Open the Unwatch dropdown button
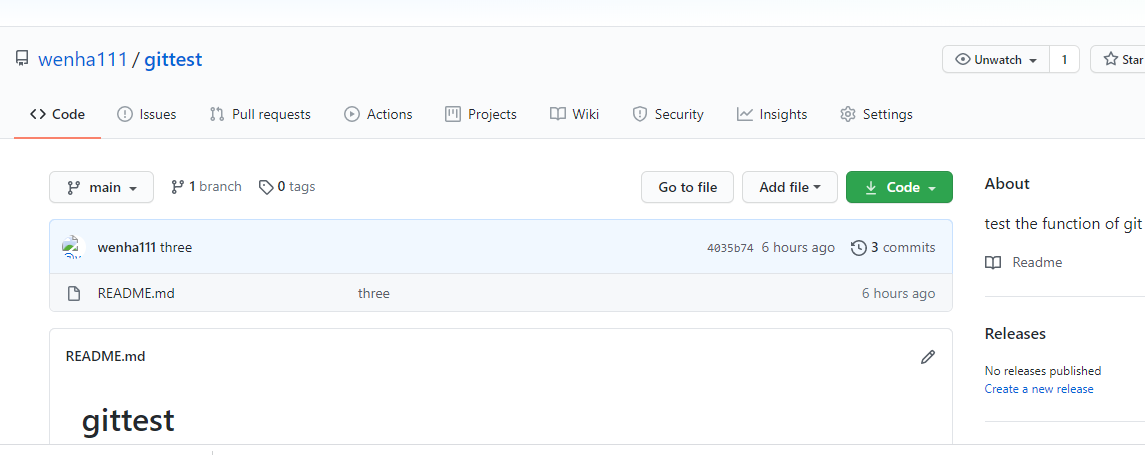The height and width of the screenshot is (455, 1145). pyautogui.click(x=996, y=60)
